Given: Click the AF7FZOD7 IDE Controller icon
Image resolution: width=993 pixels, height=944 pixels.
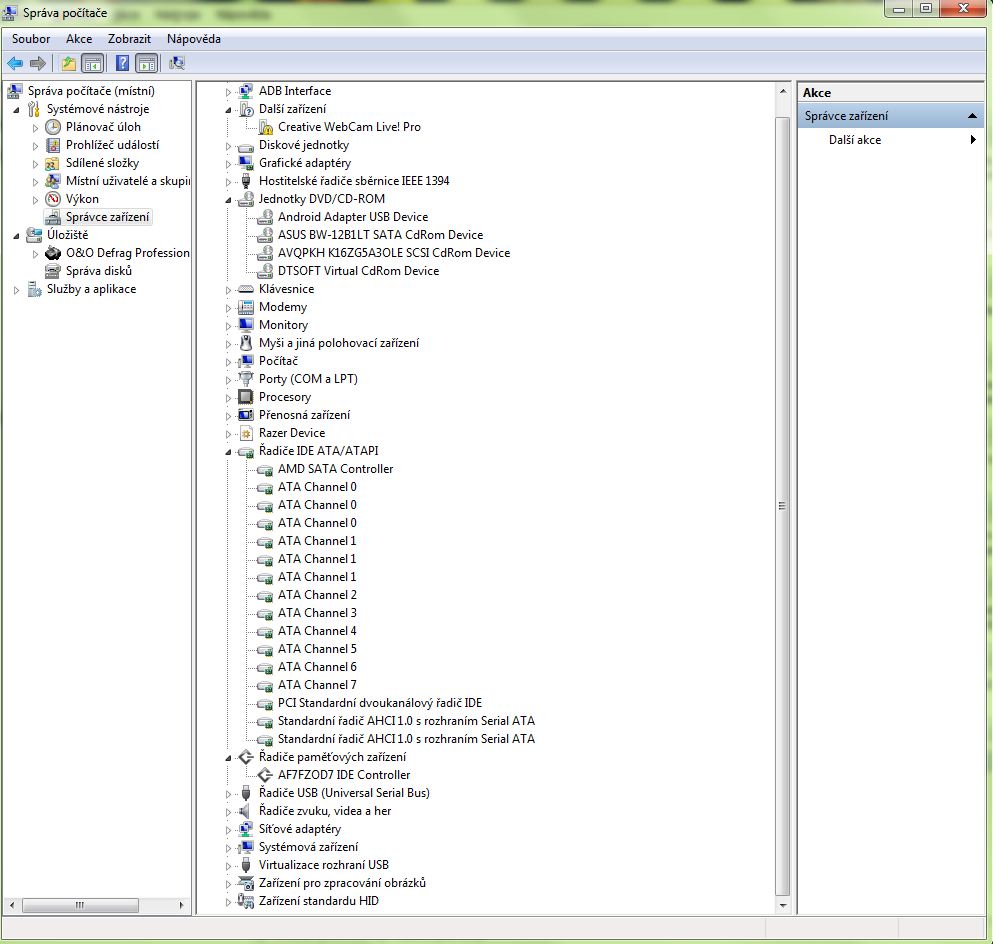Looking at the screenshot, I should (x=264, y=775).
